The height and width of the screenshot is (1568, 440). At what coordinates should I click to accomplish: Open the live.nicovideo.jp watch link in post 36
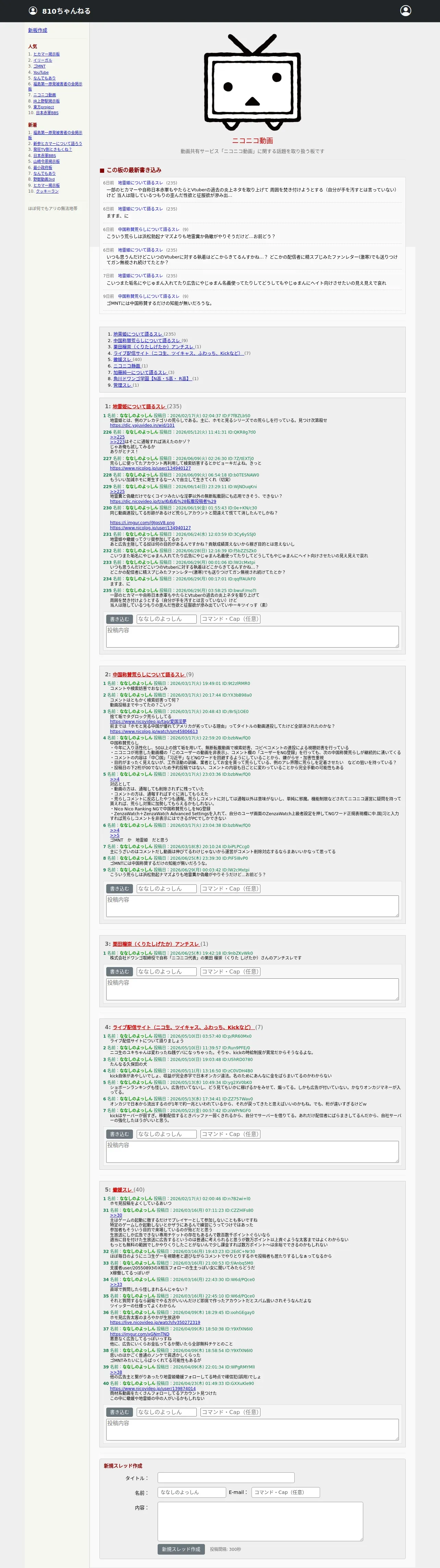click(155, 1322)
